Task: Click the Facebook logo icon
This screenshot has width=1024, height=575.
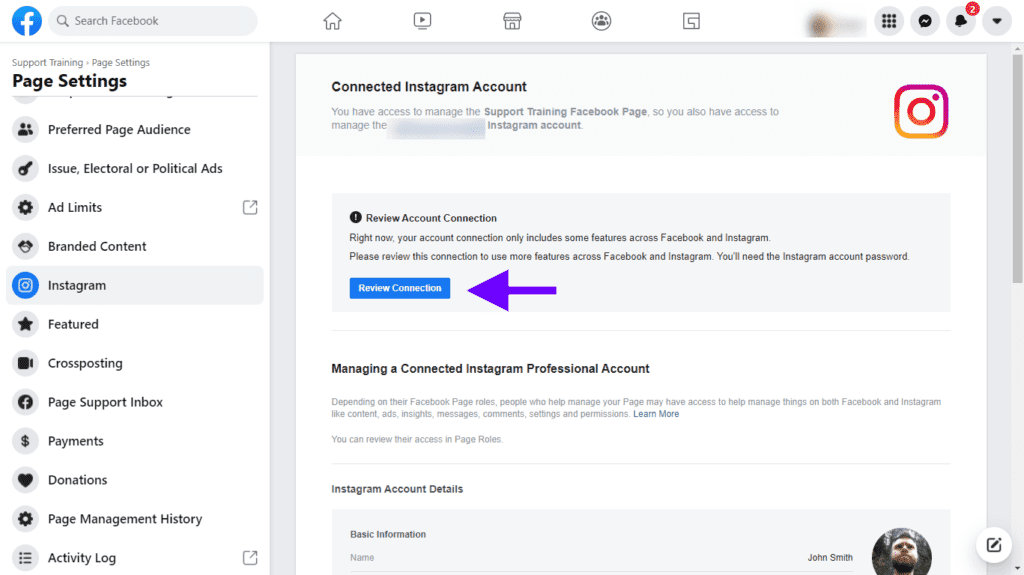Action: tap(26, 21)
